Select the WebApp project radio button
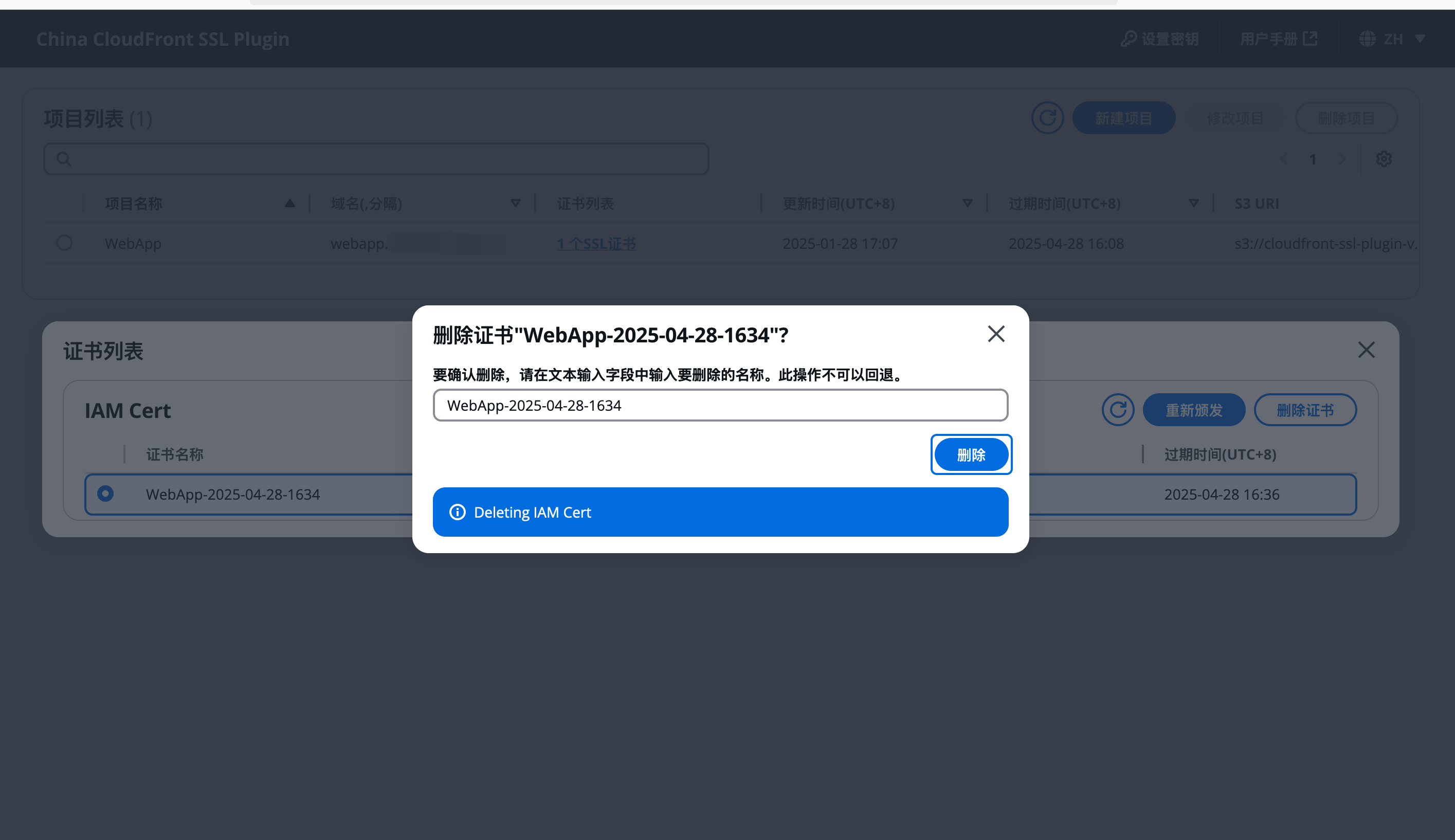This screenshot has height=840, width=1455. point(64,243)
